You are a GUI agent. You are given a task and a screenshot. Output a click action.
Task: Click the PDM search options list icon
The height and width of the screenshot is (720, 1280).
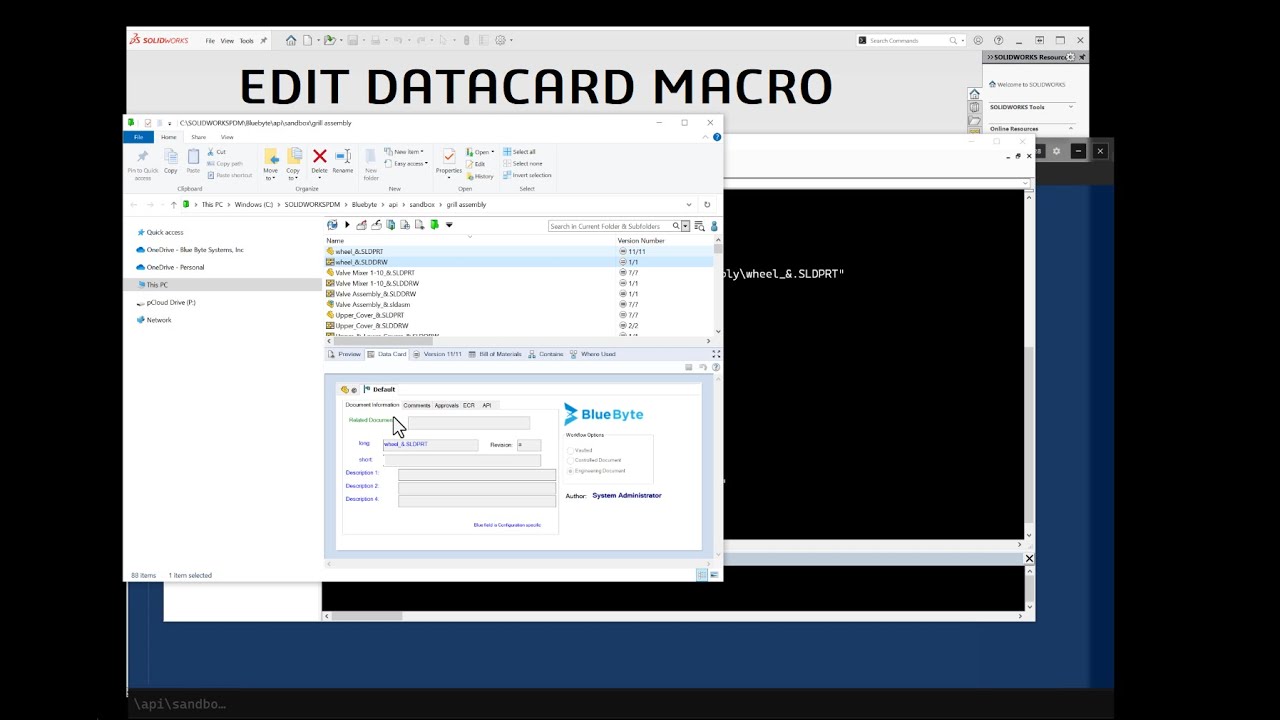pyautogui.click(x=700, y=226)
